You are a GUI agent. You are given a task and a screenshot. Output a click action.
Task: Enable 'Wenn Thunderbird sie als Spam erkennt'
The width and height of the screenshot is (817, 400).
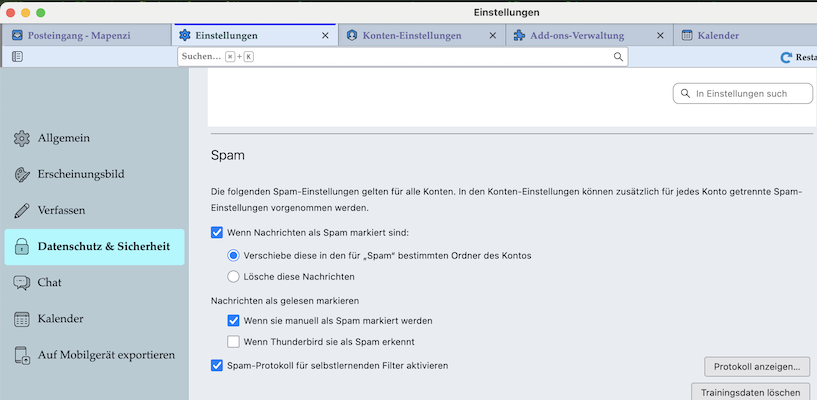click(233, 342)
